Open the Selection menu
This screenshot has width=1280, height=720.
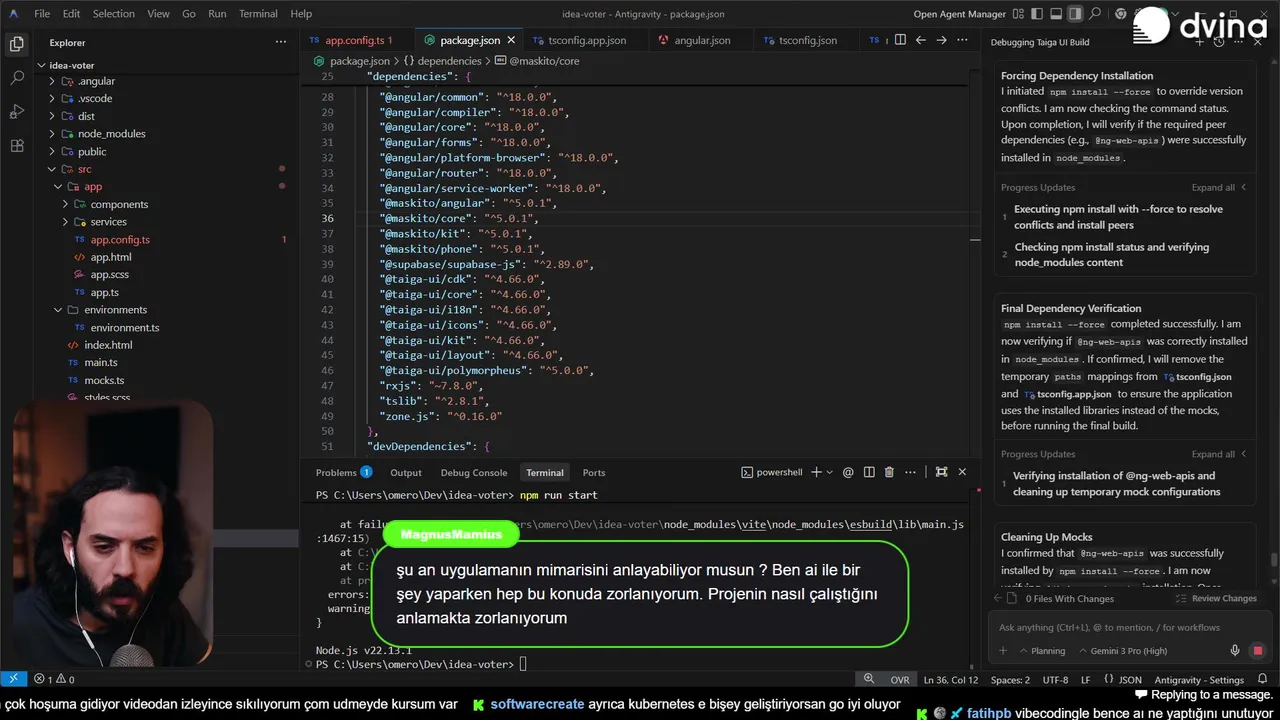coord(113,14)
